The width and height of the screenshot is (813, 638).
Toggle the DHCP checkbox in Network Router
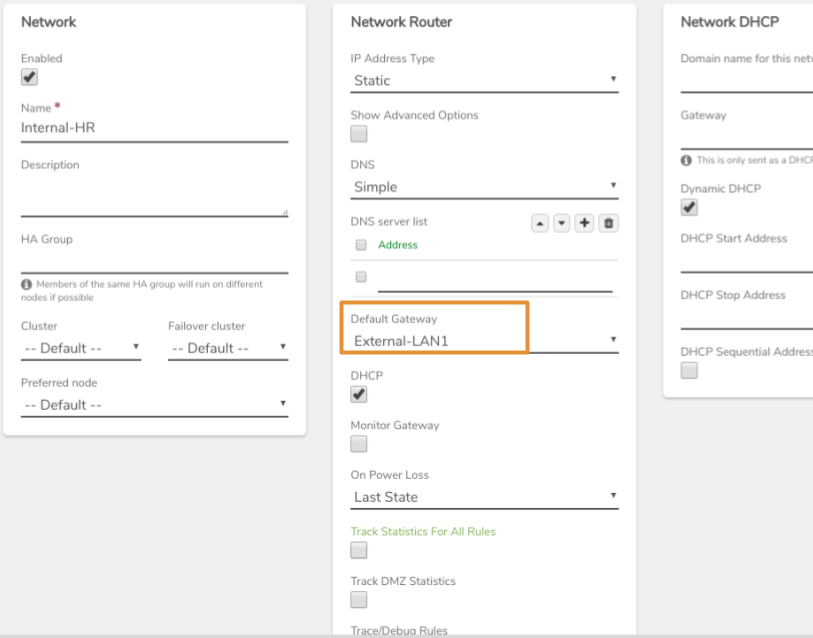pos(359,394)
